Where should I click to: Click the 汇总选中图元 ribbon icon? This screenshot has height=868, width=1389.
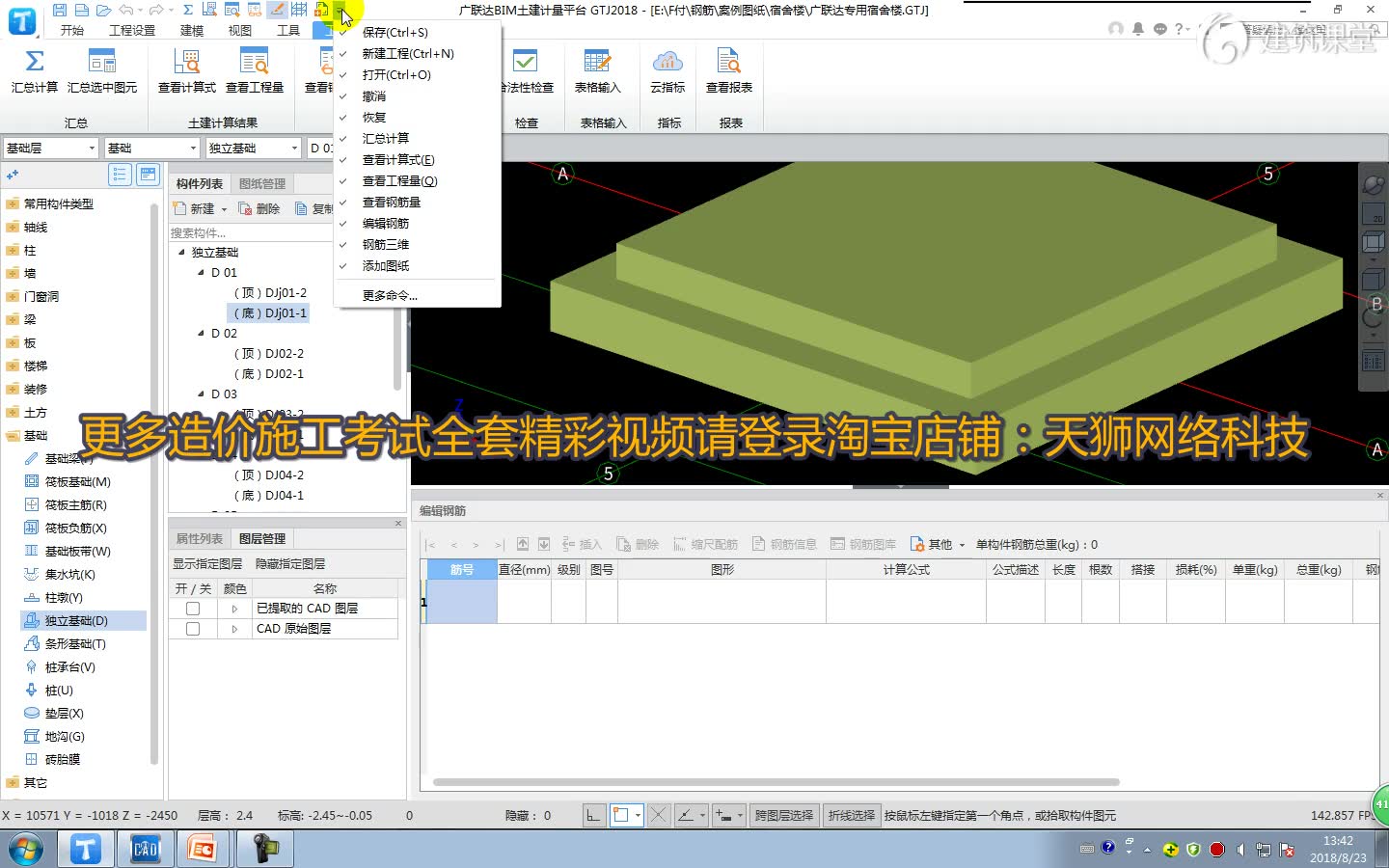tap(102, 62)
